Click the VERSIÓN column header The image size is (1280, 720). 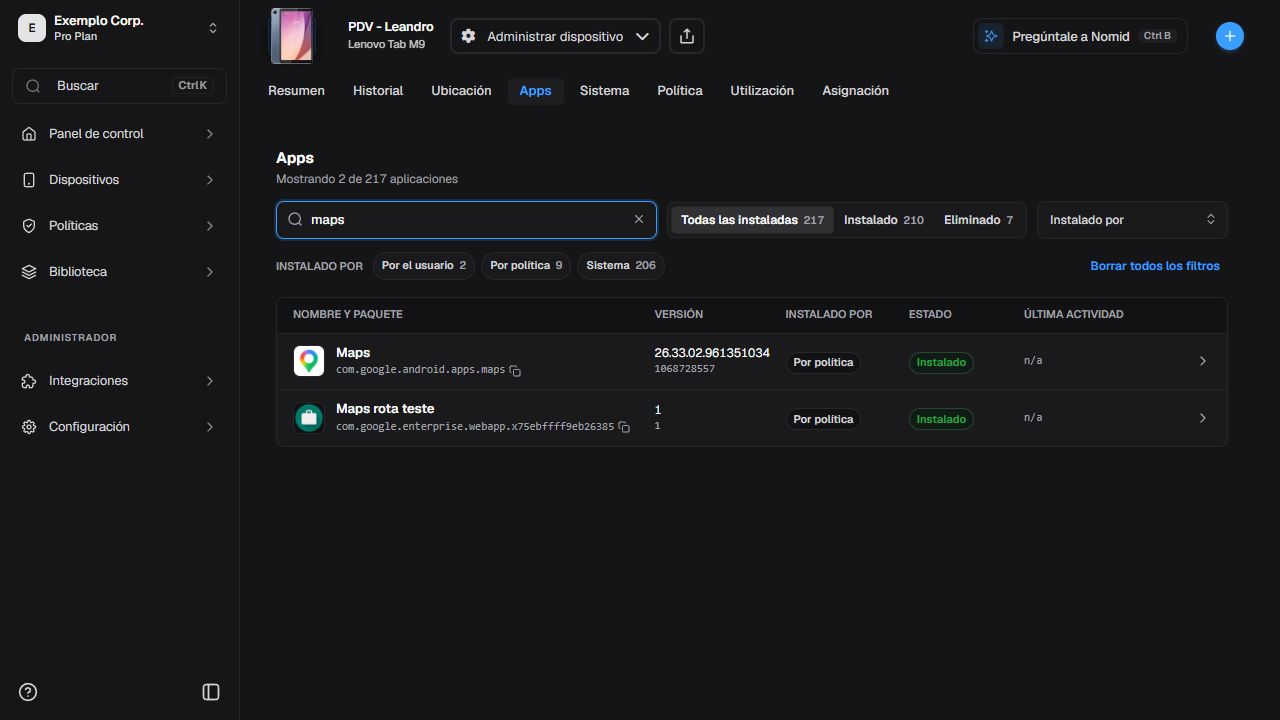coord(679,314)
